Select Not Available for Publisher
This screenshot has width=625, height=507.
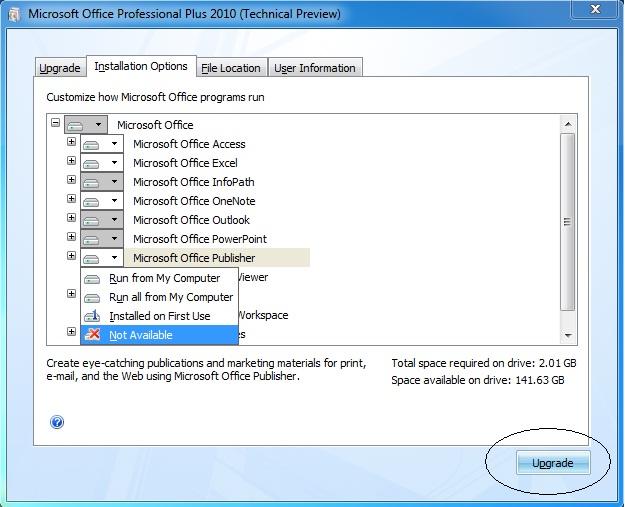click(x=159, y=335)
